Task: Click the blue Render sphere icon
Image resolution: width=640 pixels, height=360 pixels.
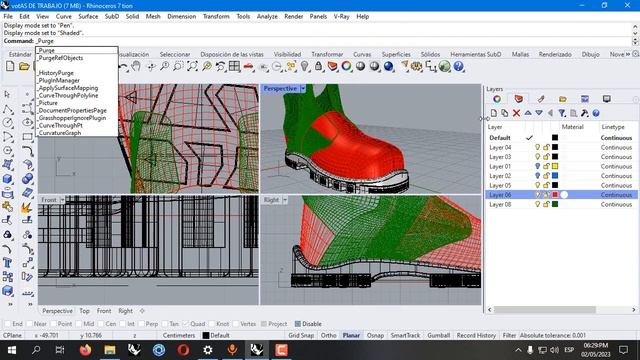Action: (389, 66)
